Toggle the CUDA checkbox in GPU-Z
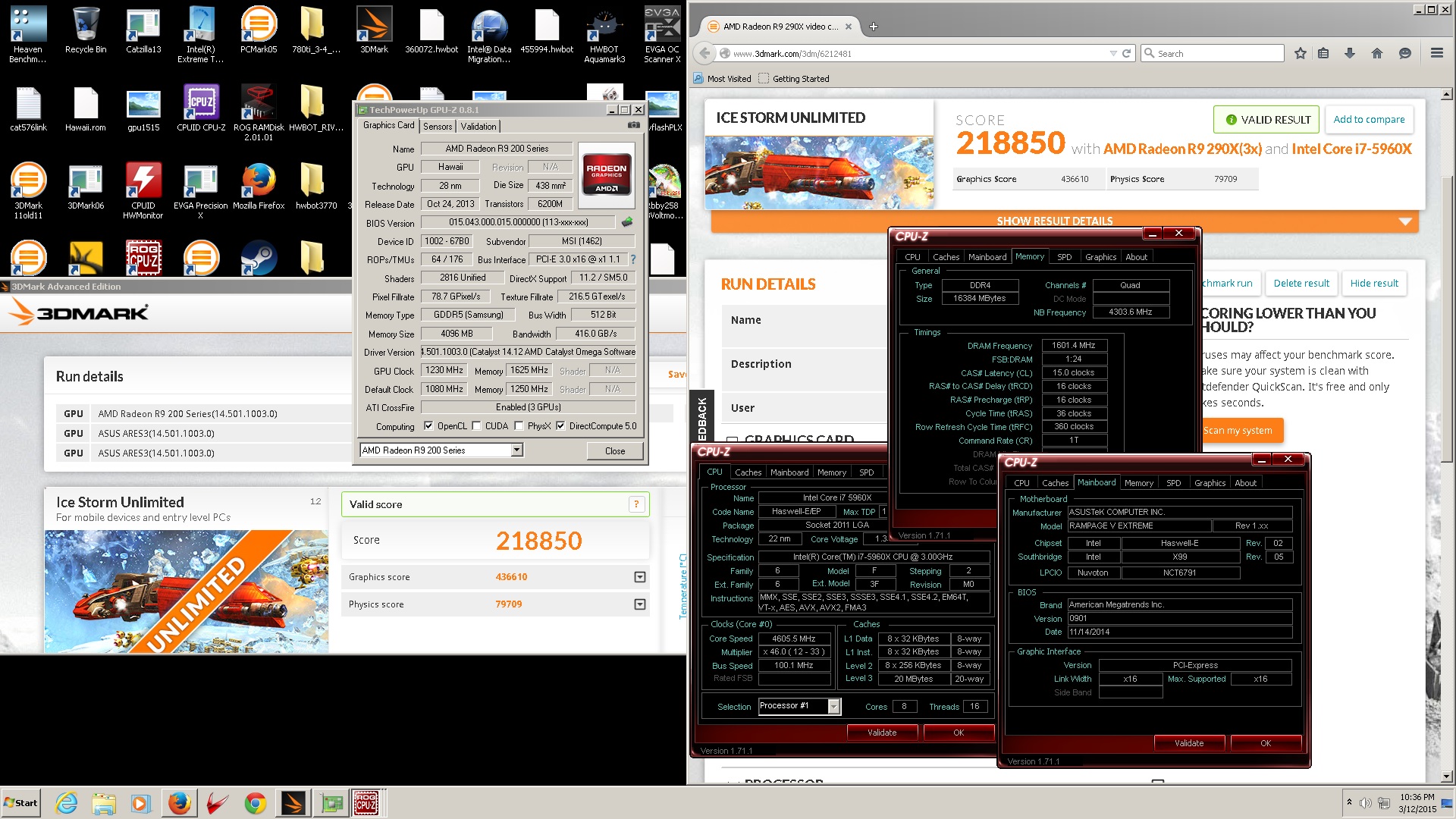This screenshot has height=819, width=1456. click(477, 426)
